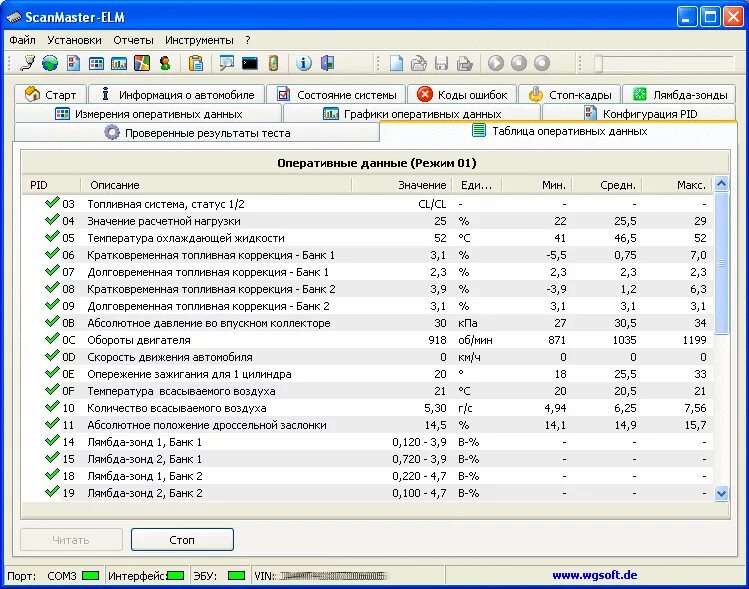The image size is (749, 589).
Task: Click the green device toolbar icon
Action: 273,63
